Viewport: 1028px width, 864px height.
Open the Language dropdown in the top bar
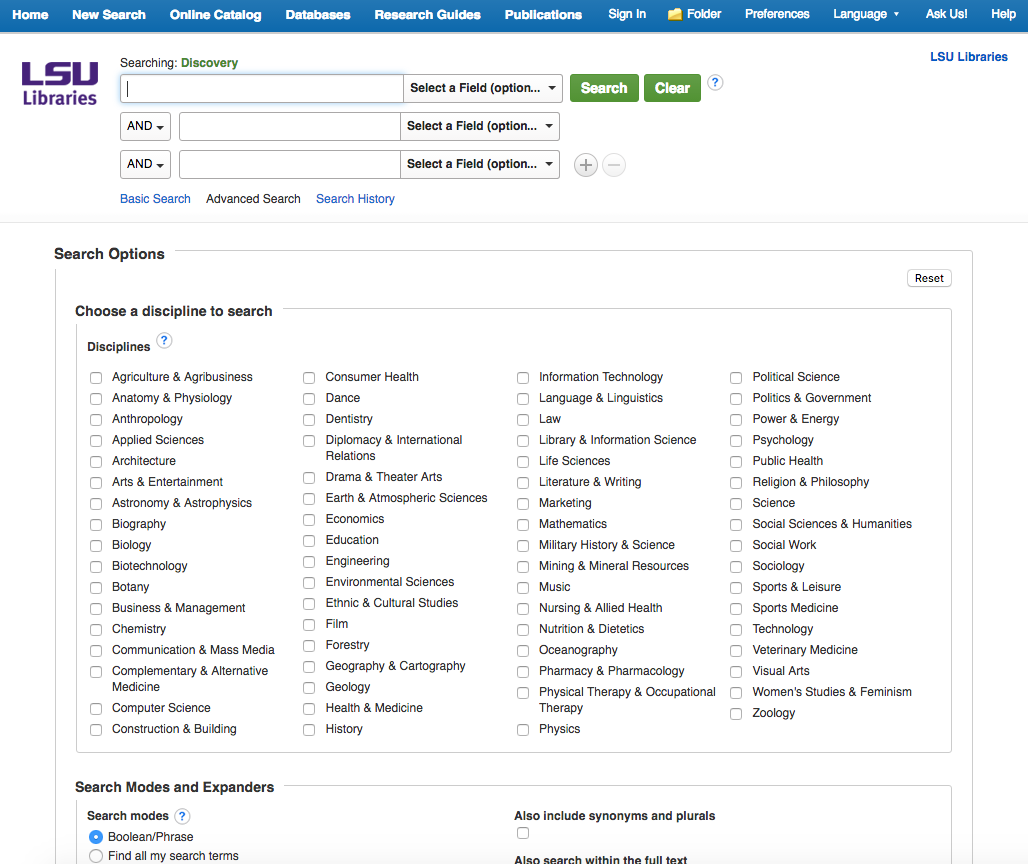point(867,14)
